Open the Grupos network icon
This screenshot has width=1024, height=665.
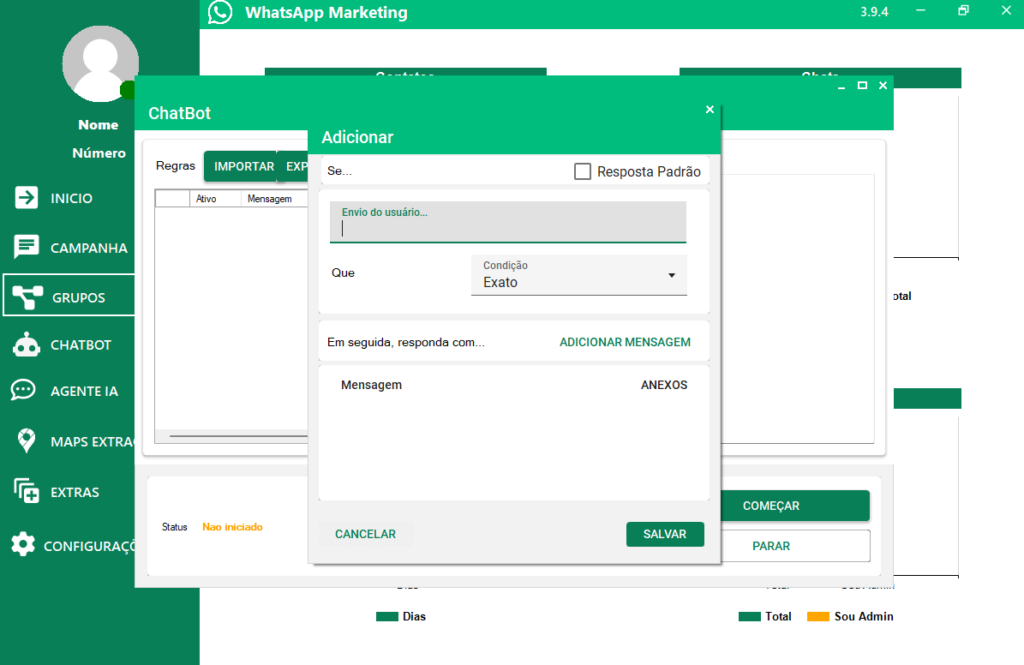(x=26, y=296)
